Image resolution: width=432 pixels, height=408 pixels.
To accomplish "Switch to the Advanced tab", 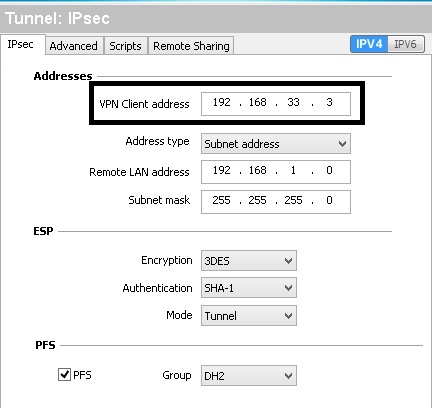I will click(73, 46).
